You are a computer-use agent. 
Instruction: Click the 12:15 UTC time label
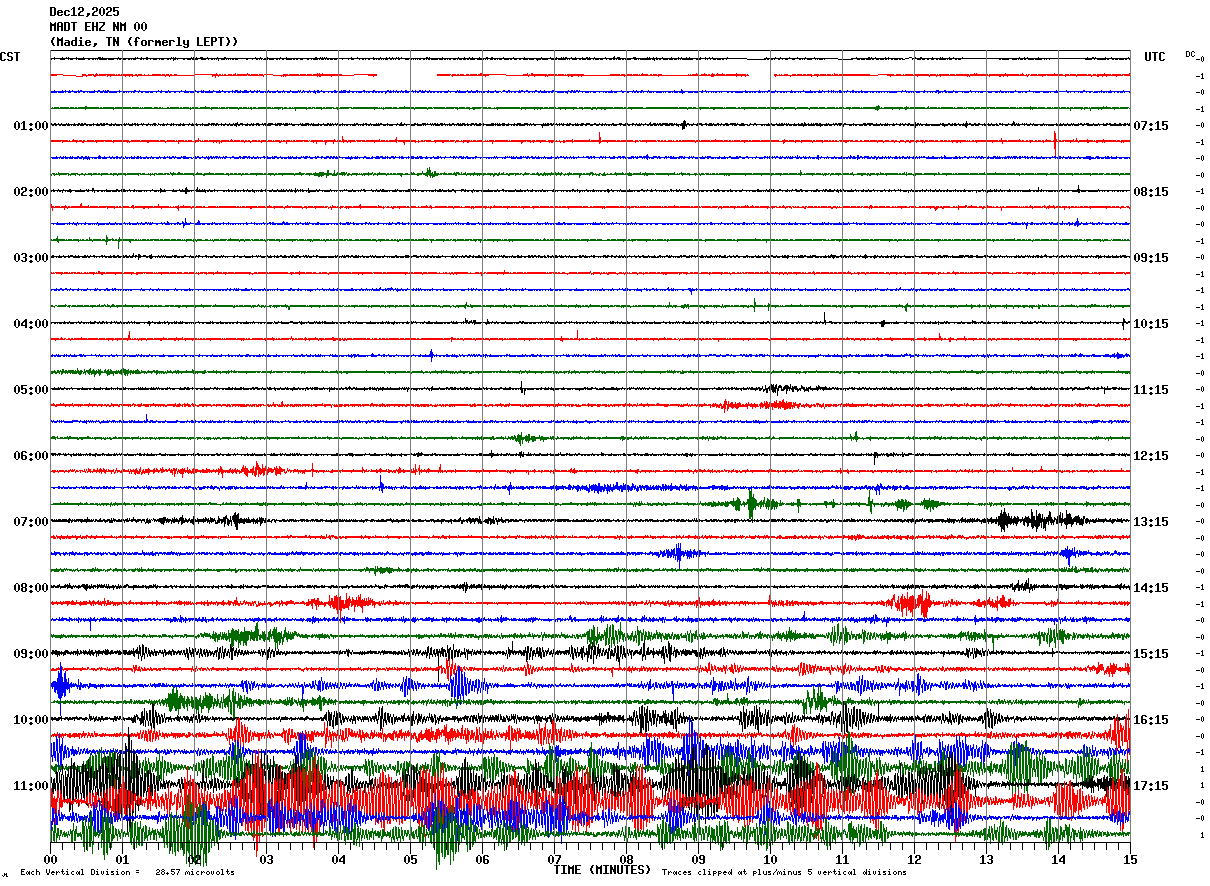1151,456
